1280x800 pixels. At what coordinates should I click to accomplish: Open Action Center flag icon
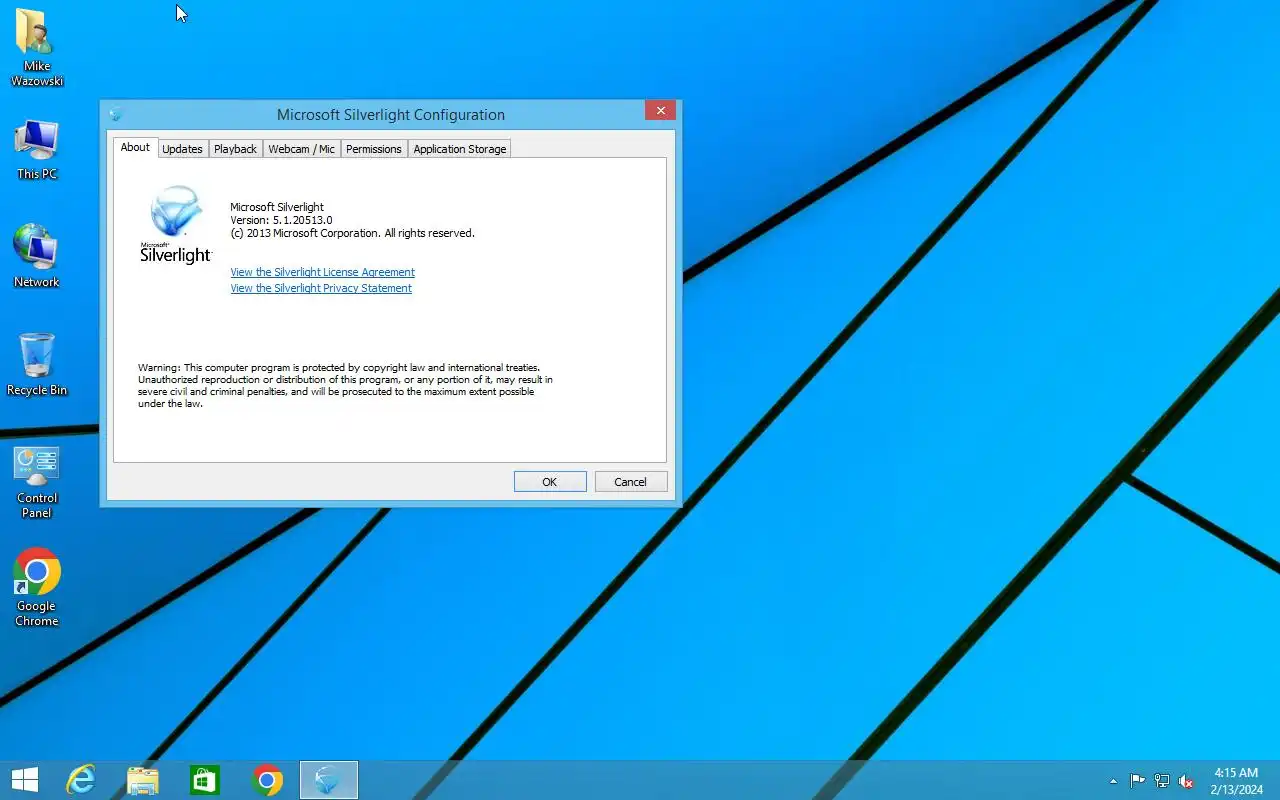pos(1138,781)
